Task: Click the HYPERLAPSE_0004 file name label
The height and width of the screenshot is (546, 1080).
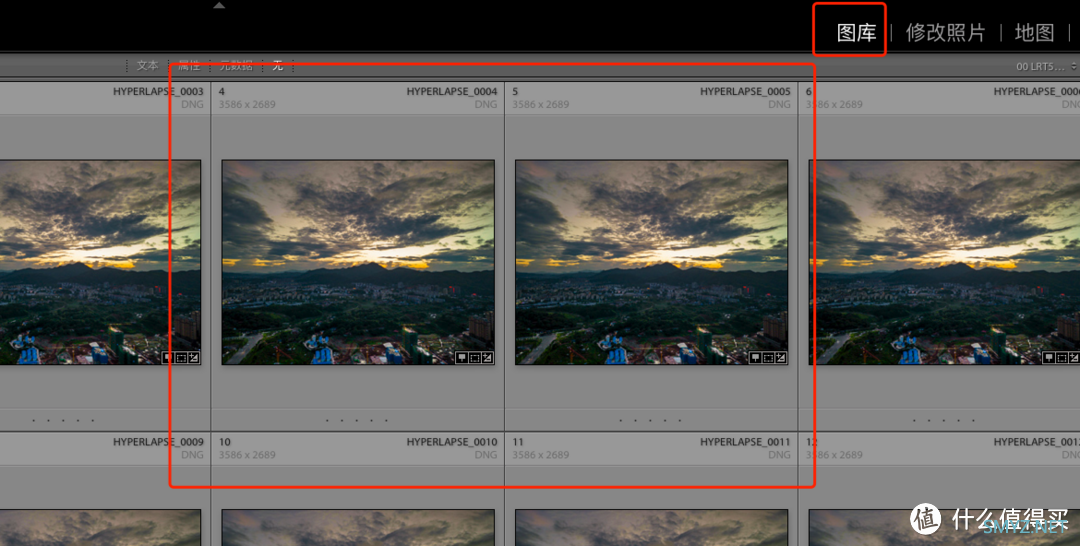Action: (x=452, y=92)
